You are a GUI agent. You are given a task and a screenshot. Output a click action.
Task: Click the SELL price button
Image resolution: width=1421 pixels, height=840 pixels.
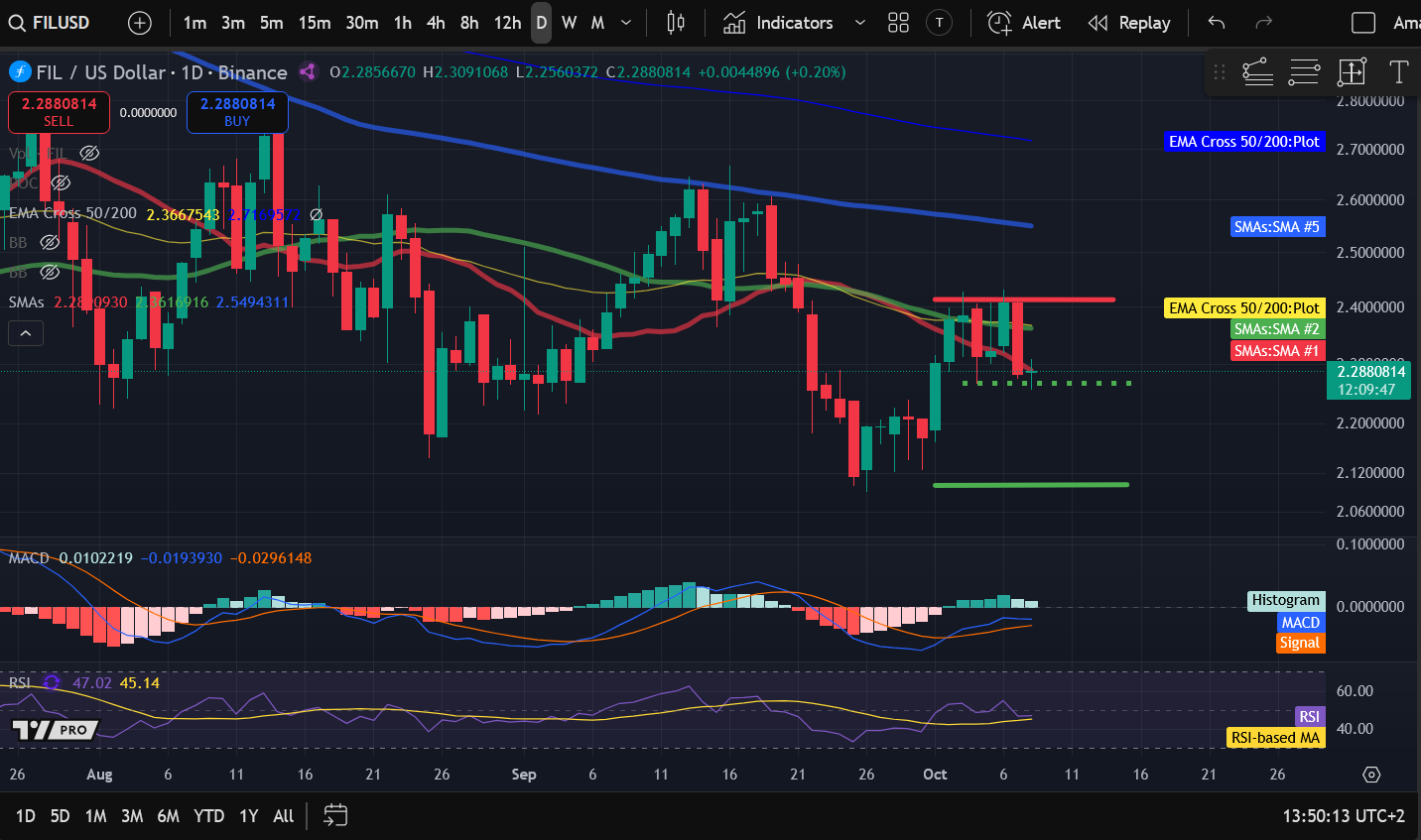[x=59, y=112]
